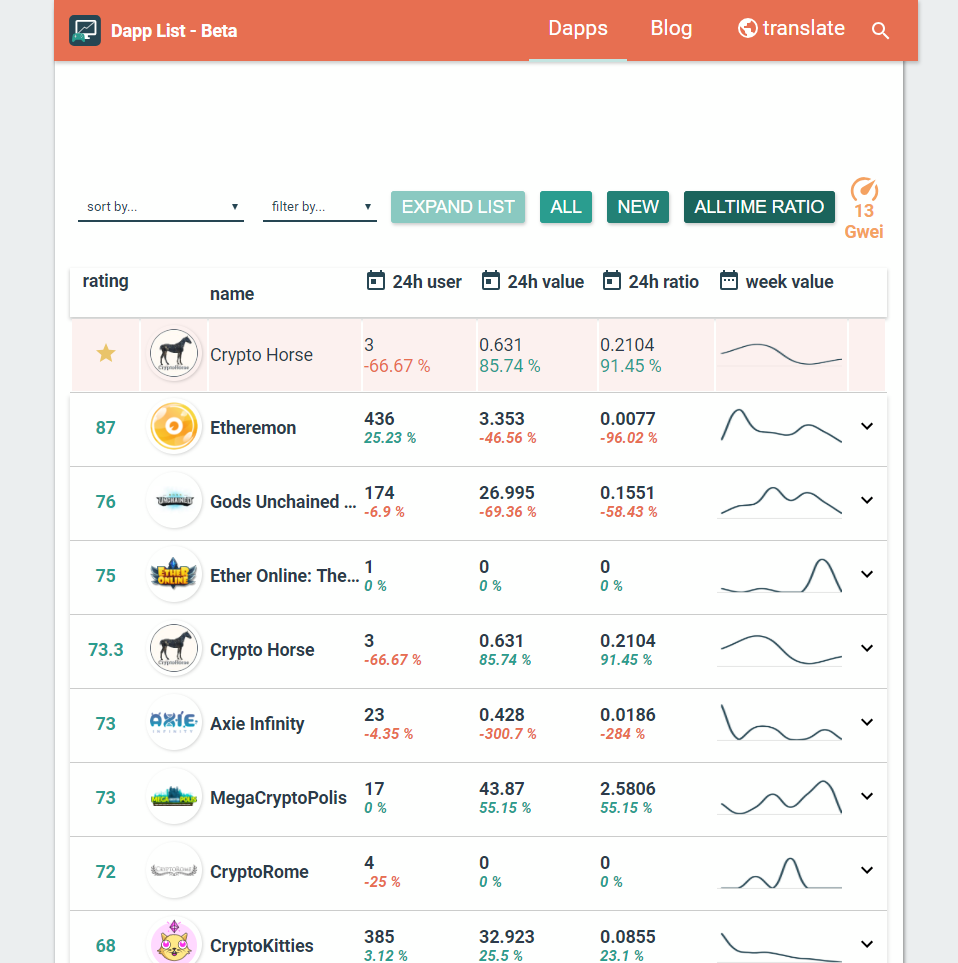Image resolution: width=958 pixels, height=963 pixels.
Task: Open the Ether Online logo icon
Action: 174,574
